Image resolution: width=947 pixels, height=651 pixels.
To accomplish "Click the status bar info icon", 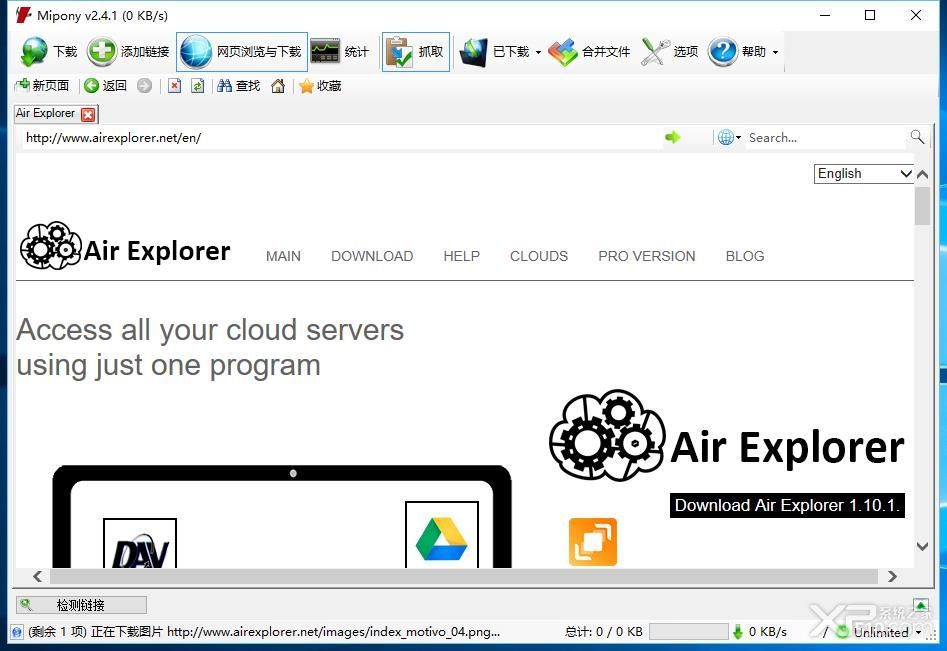I will tap(17, 632).
